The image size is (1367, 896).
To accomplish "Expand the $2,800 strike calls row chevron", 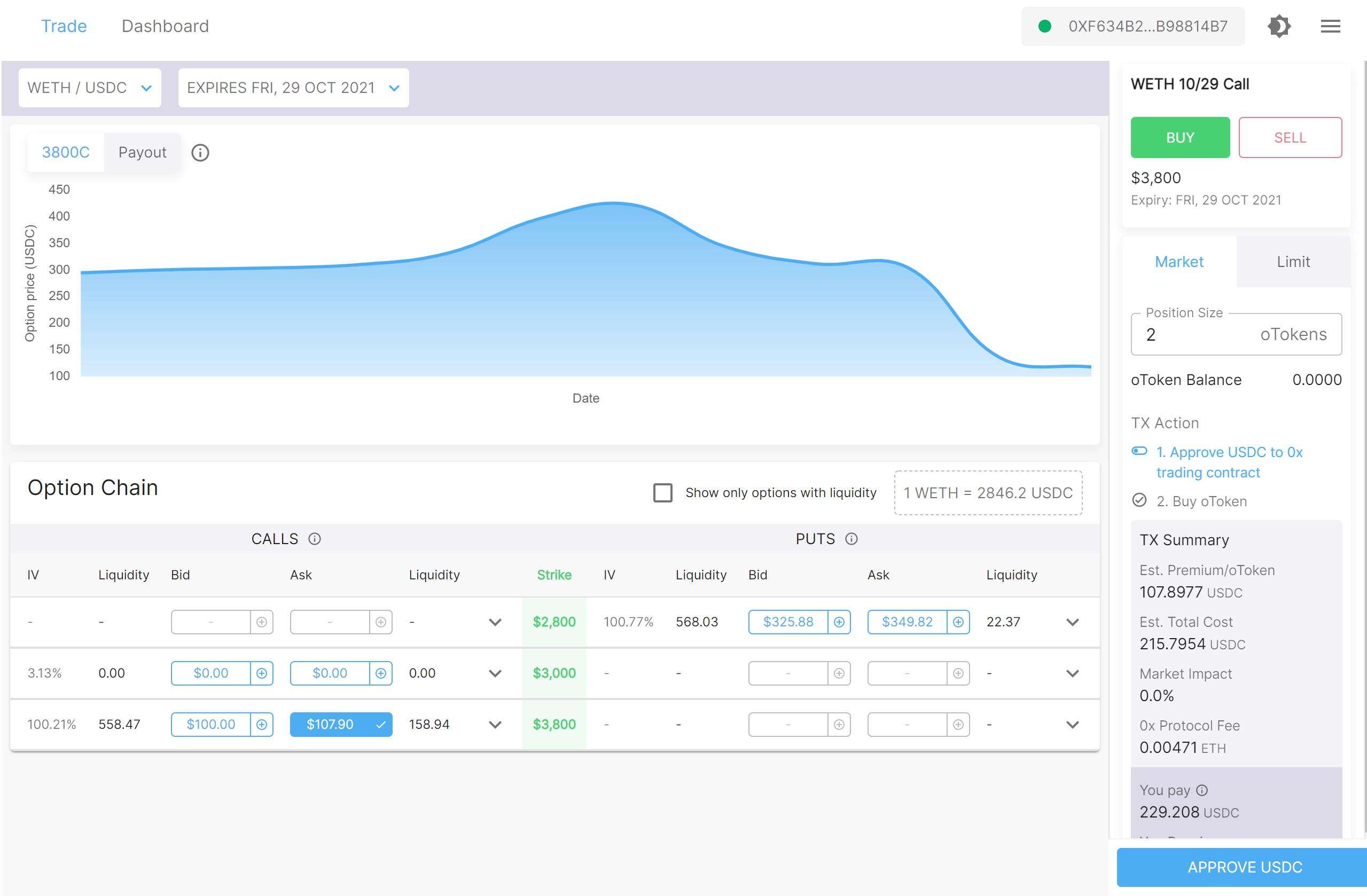I will click(x=495, y=622).
